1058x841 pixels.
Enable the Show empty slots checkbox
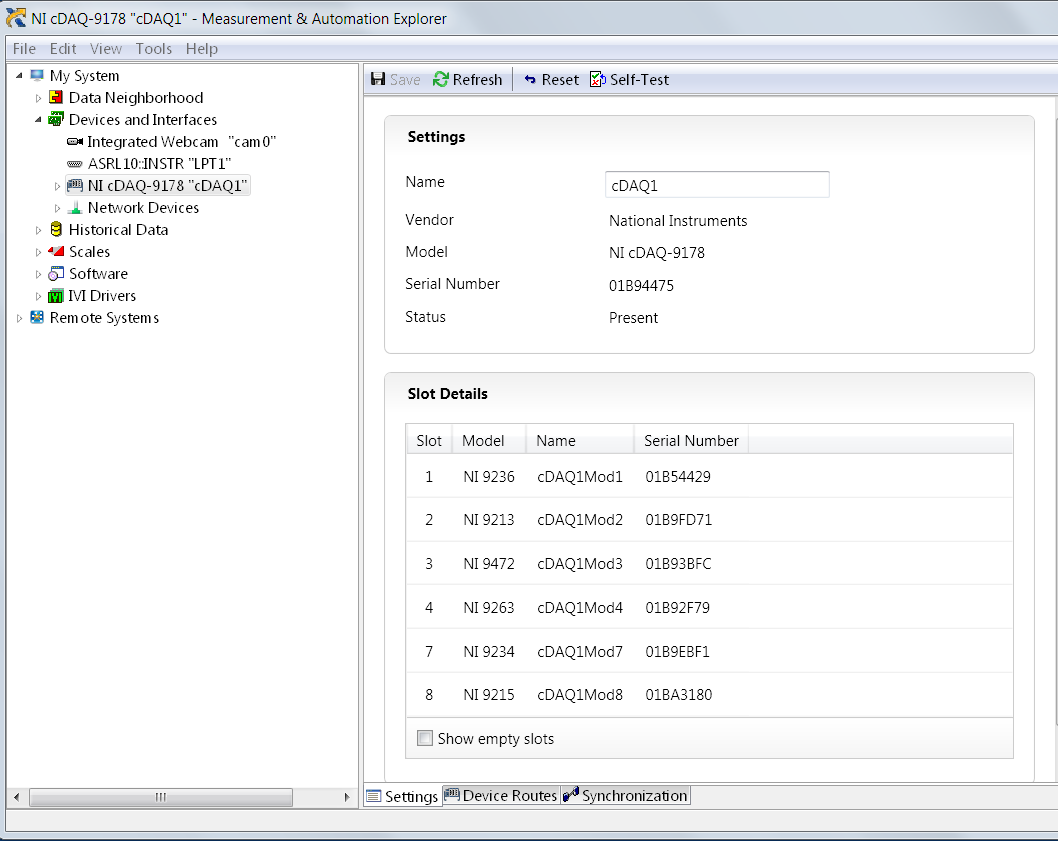click(x=425, y=739)
